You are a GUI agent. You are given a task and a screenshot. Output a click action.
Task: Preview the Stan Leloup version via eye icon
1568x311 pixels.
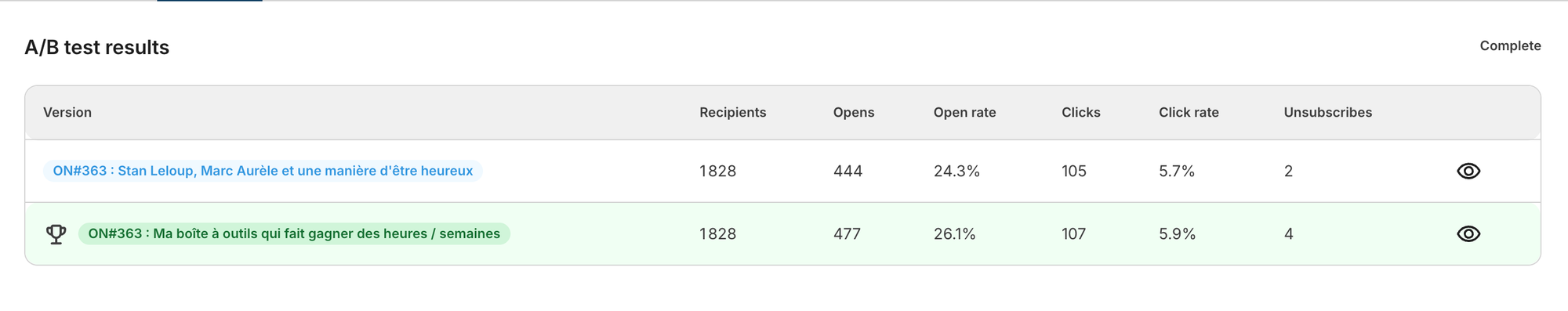click(1468, 171)
